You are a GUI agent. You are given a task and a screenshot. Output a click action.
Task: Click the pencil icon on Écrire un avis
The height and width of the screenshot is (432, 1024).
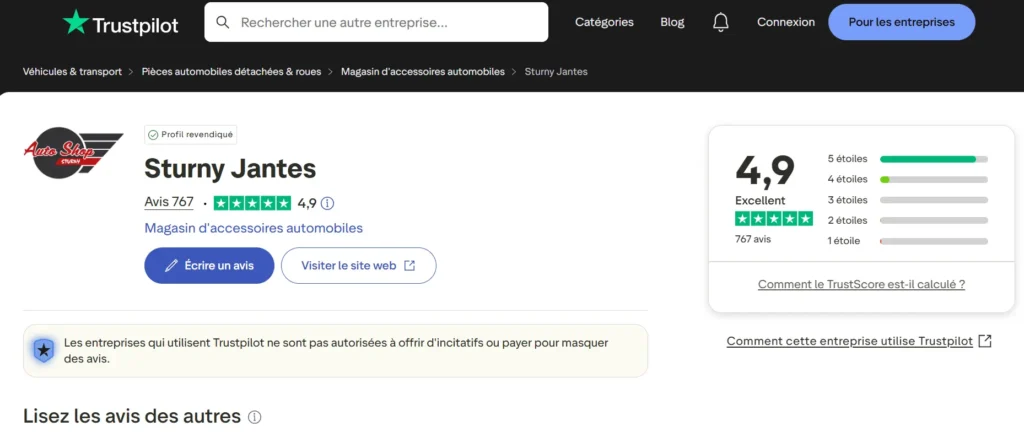pos(171,266)
